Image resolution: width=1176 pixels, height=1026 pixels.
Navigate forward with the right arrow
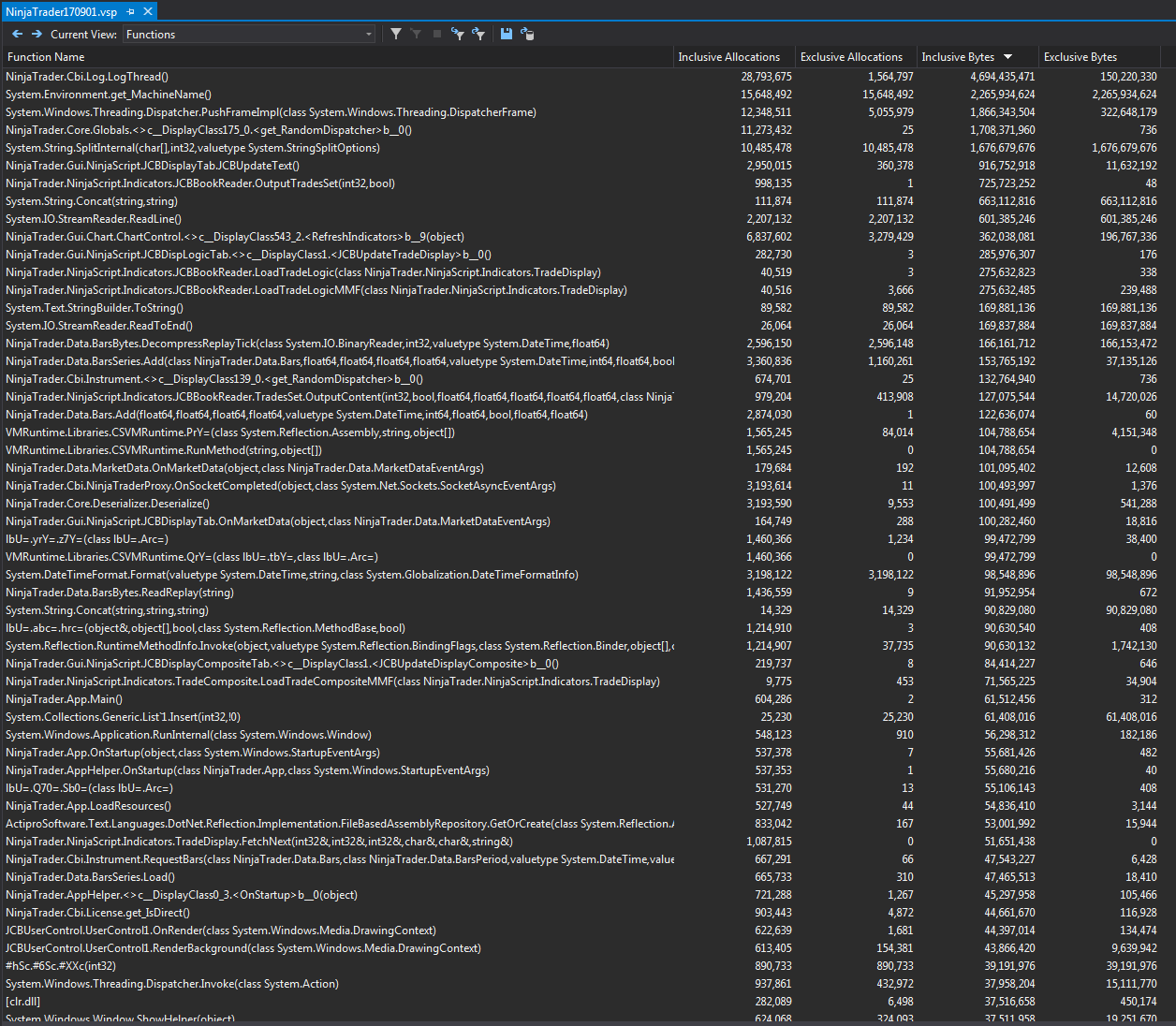point(37,34)
